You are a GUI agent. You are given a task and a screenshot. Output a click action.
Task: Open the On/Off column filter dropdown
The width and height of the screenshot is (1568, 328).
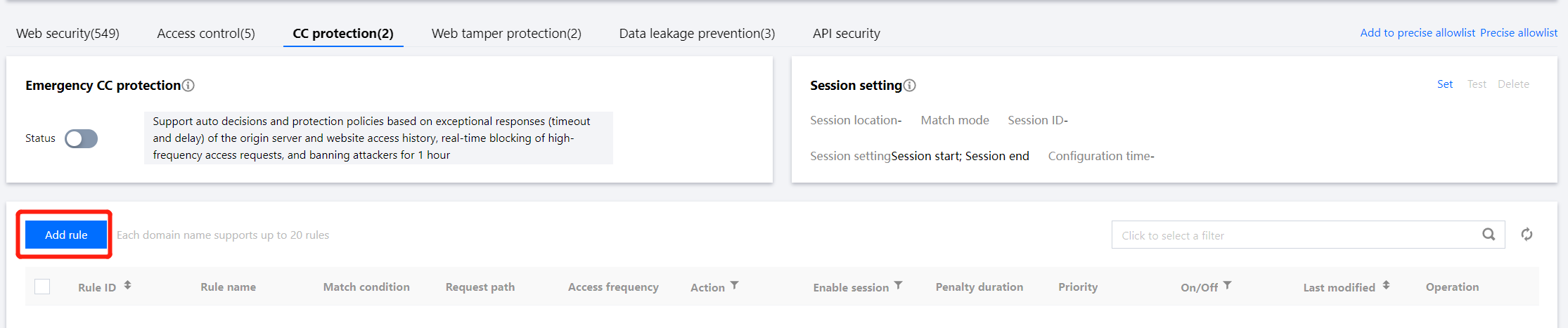coord(1227,286)
